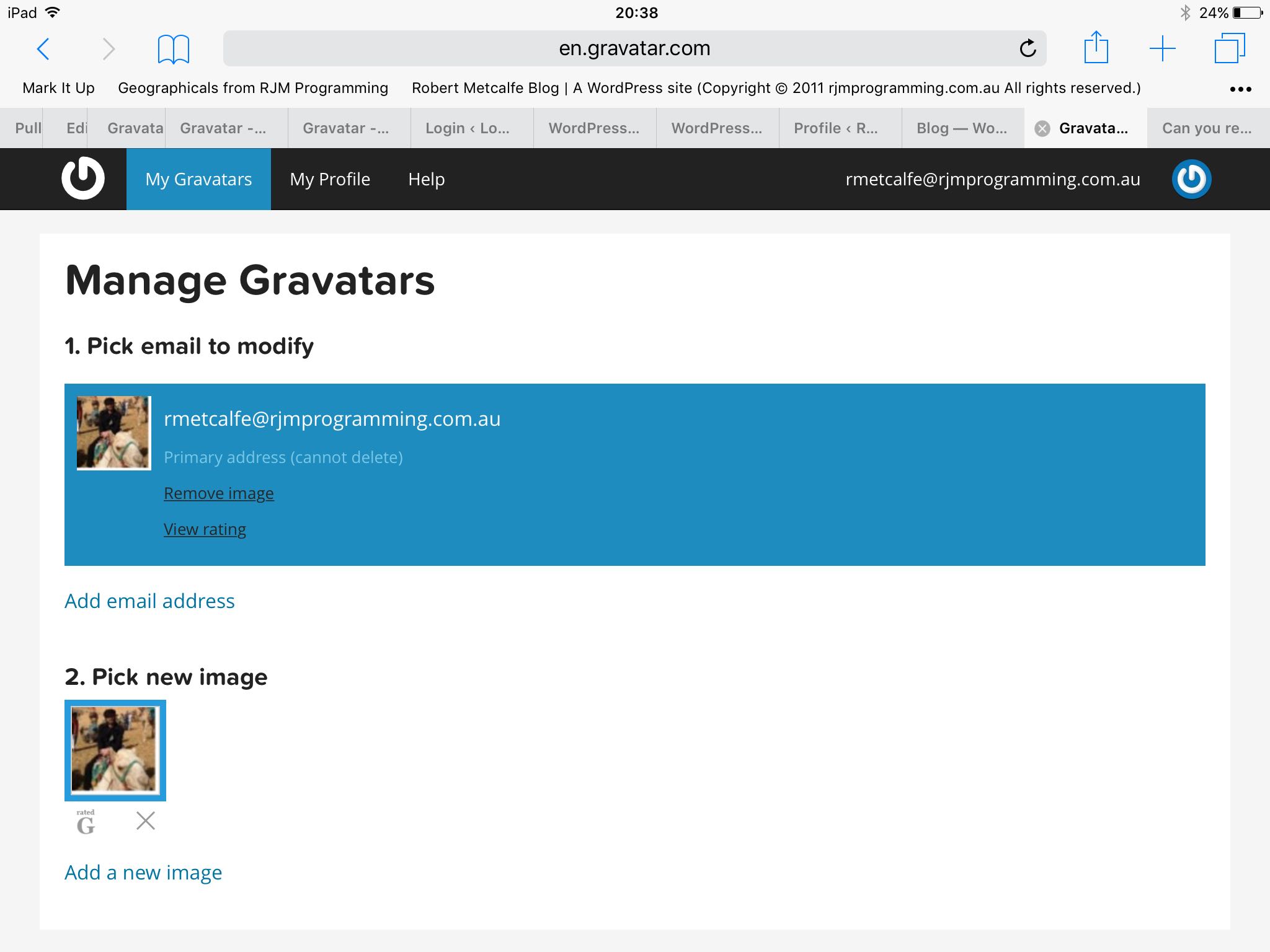This screenshot has height=952, width=1270.
Task: Open the Mark It Up bookmark
Action: point(58,88)
